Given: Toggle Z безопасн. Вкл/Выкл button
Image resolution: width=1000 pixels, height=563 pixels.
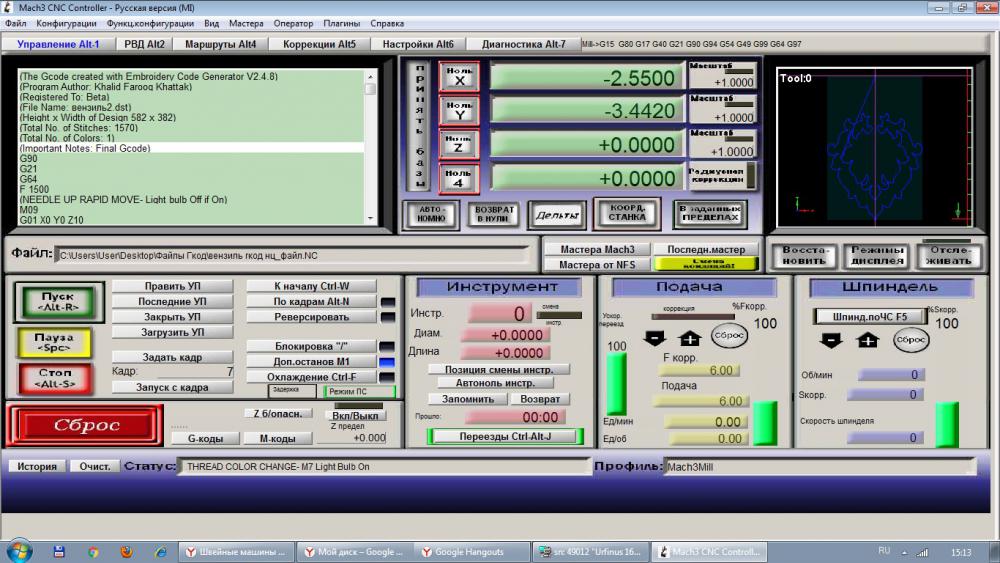Looking at the screenshot, I should [x=355, y=415].
